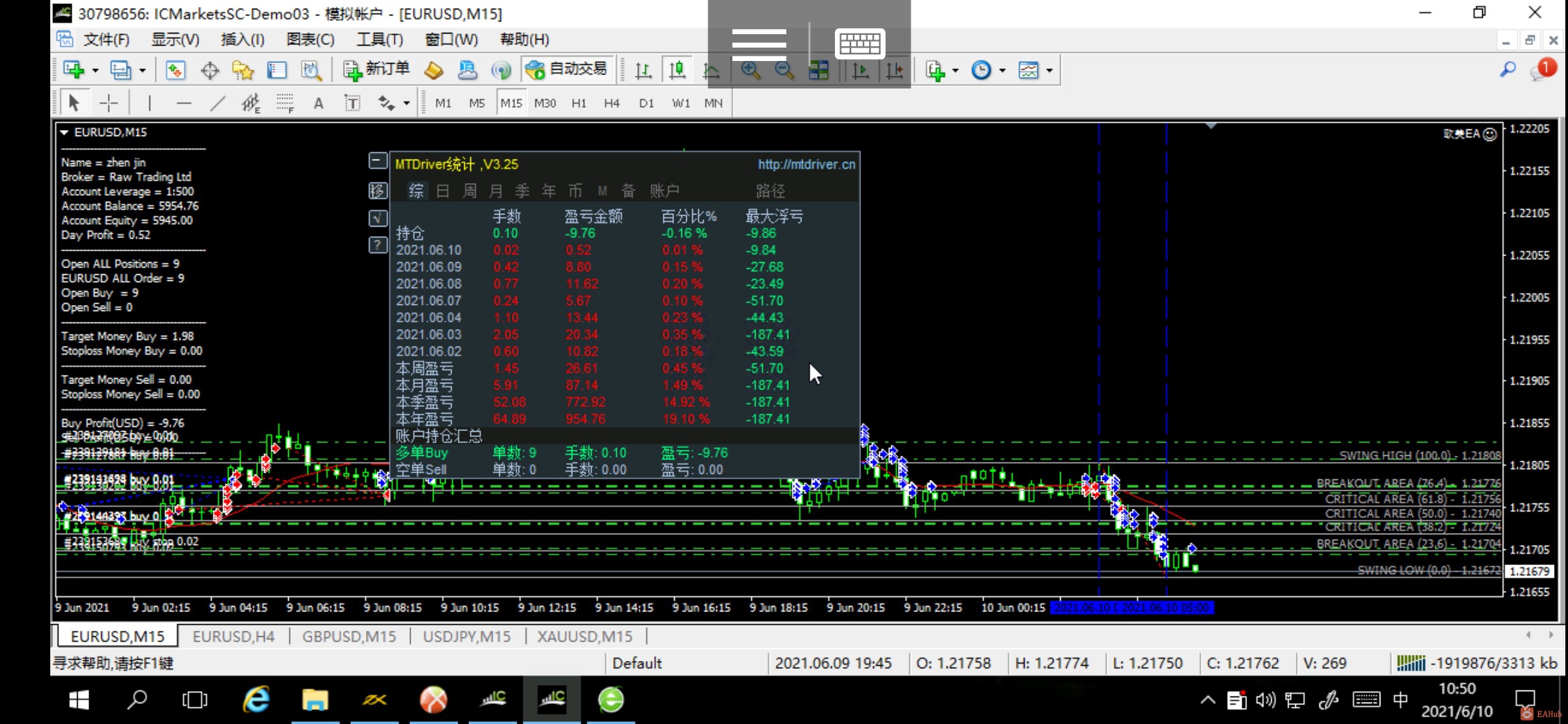This screenshot has height=724, width=1568.
Task: Toggle the H4 timeframe button
Action: [x=611, y=103]
